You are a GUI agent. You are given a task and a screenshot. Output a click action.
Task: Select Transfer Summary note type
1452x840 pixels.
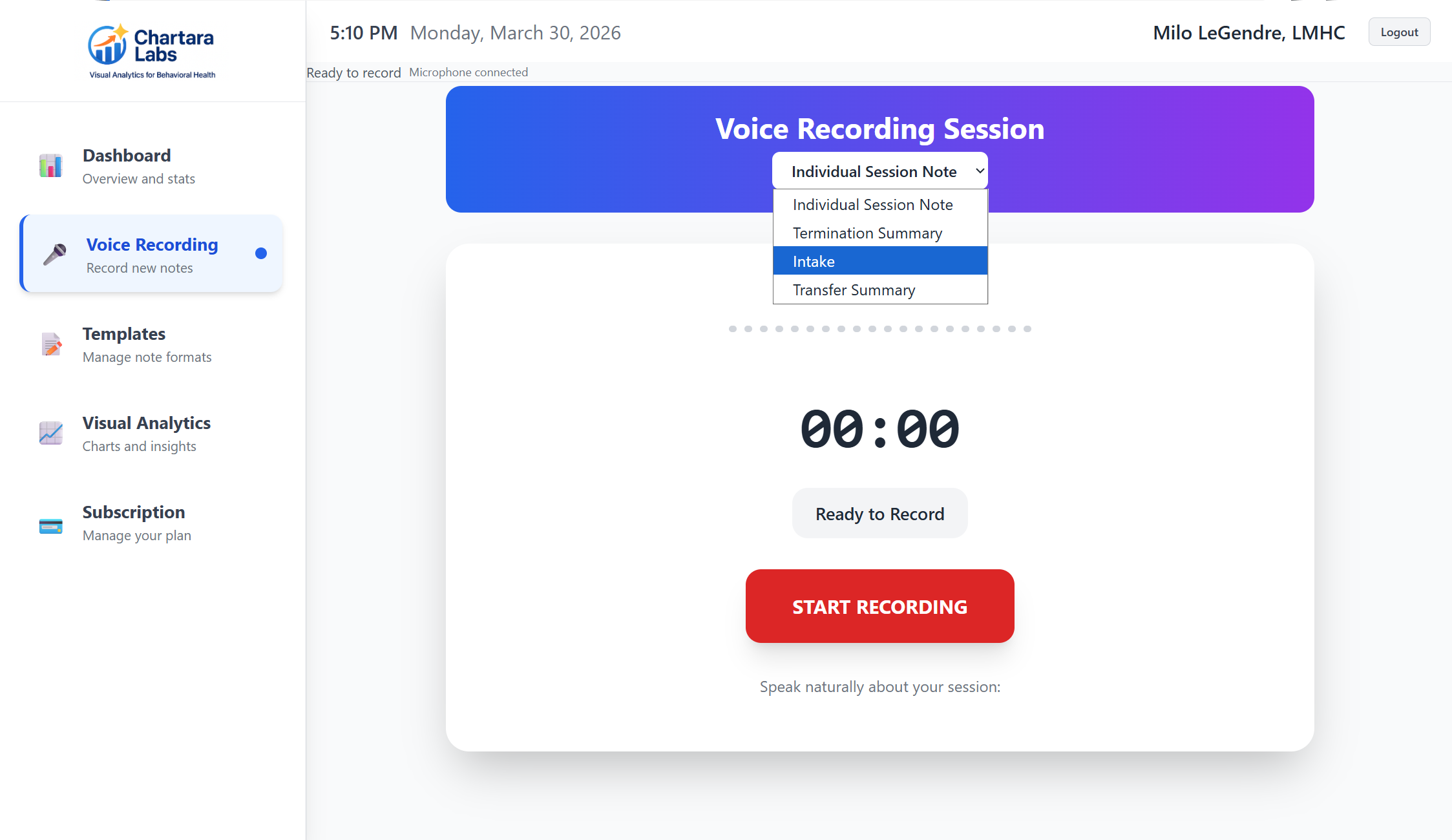(854, 289)
